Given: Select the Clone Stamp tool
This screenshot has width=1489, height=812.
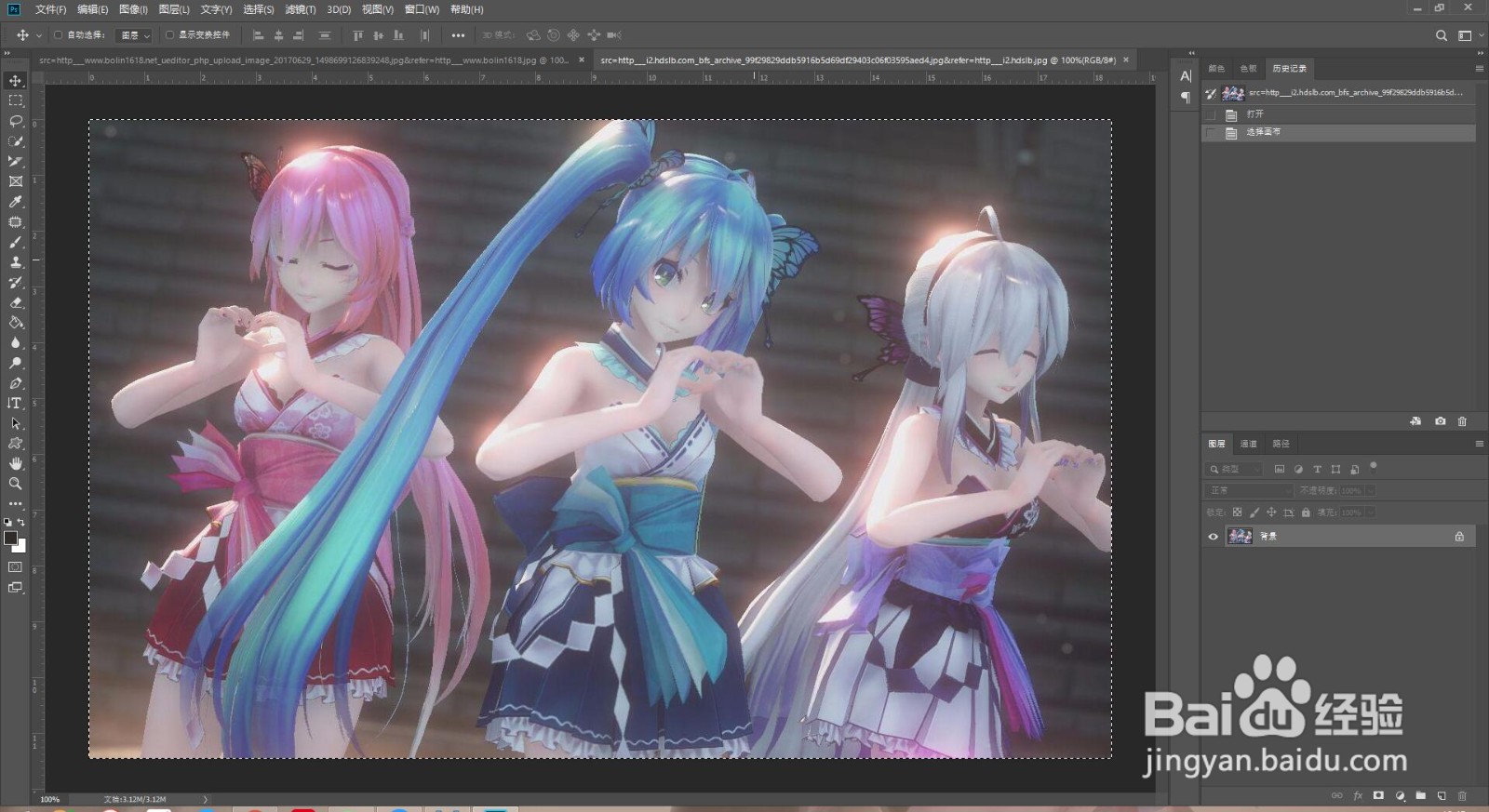Looking at the screenshot, I should click(16, 262).
